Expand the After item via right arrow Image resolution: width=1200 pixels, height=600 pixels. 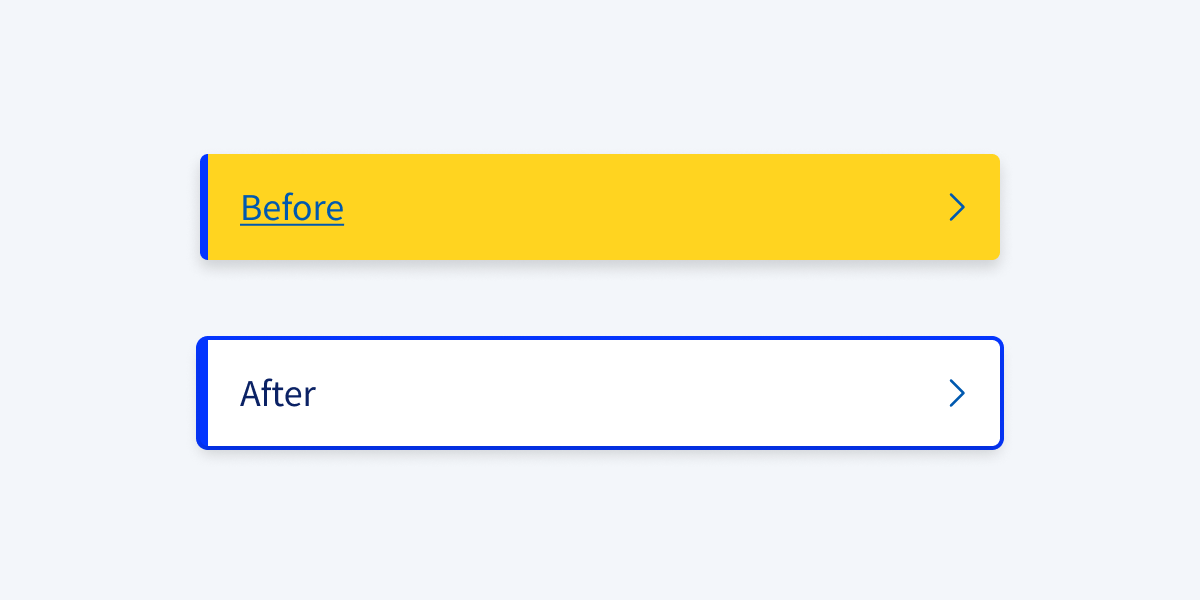point(957,393)
